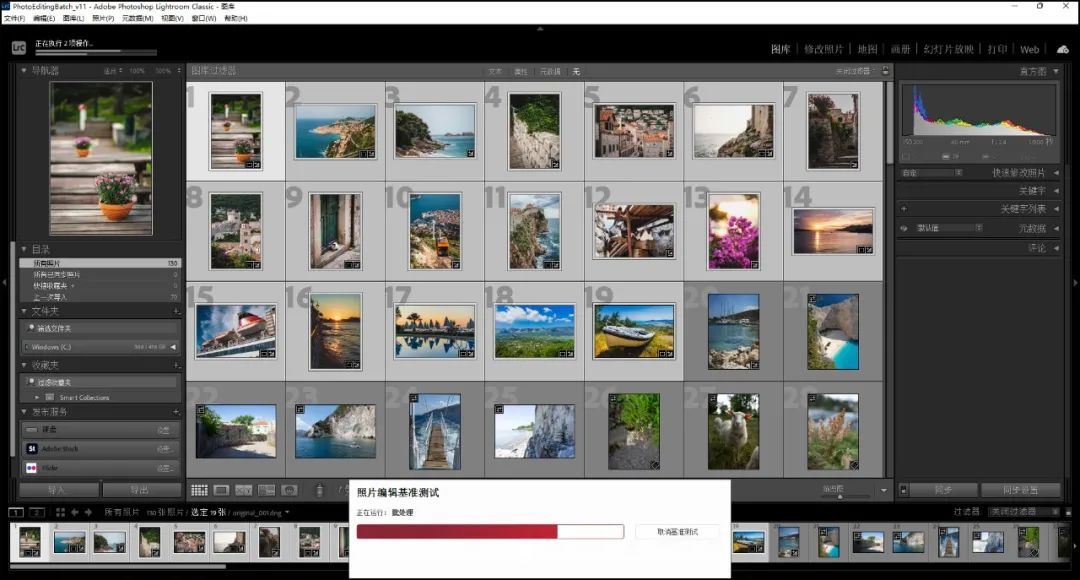The image size is (1080, 580).
Task: Show second window display button 2
Action: [x=37, y=512]
